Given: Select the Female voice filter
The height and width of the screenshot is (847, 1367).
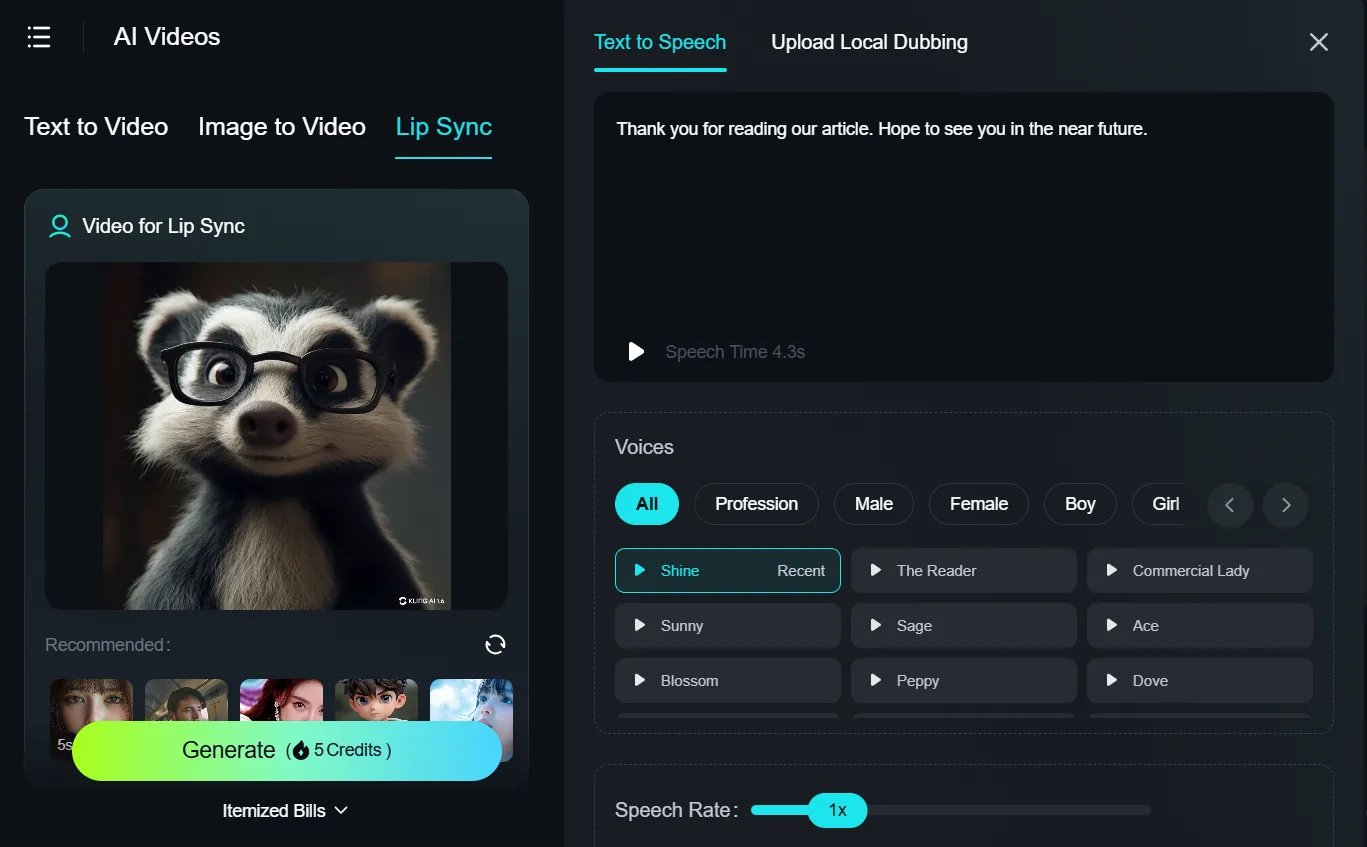Looking at the screenshot, I should point(978,504).
